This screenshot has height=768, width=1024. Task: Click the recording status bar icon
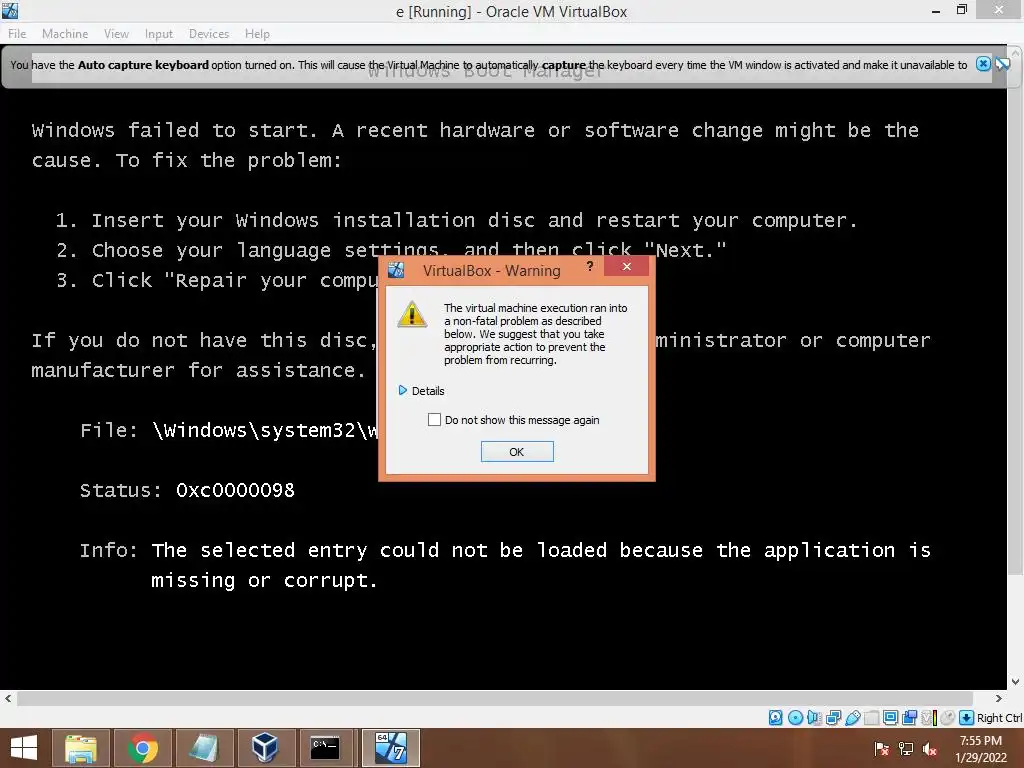click(x=909, y=718)
